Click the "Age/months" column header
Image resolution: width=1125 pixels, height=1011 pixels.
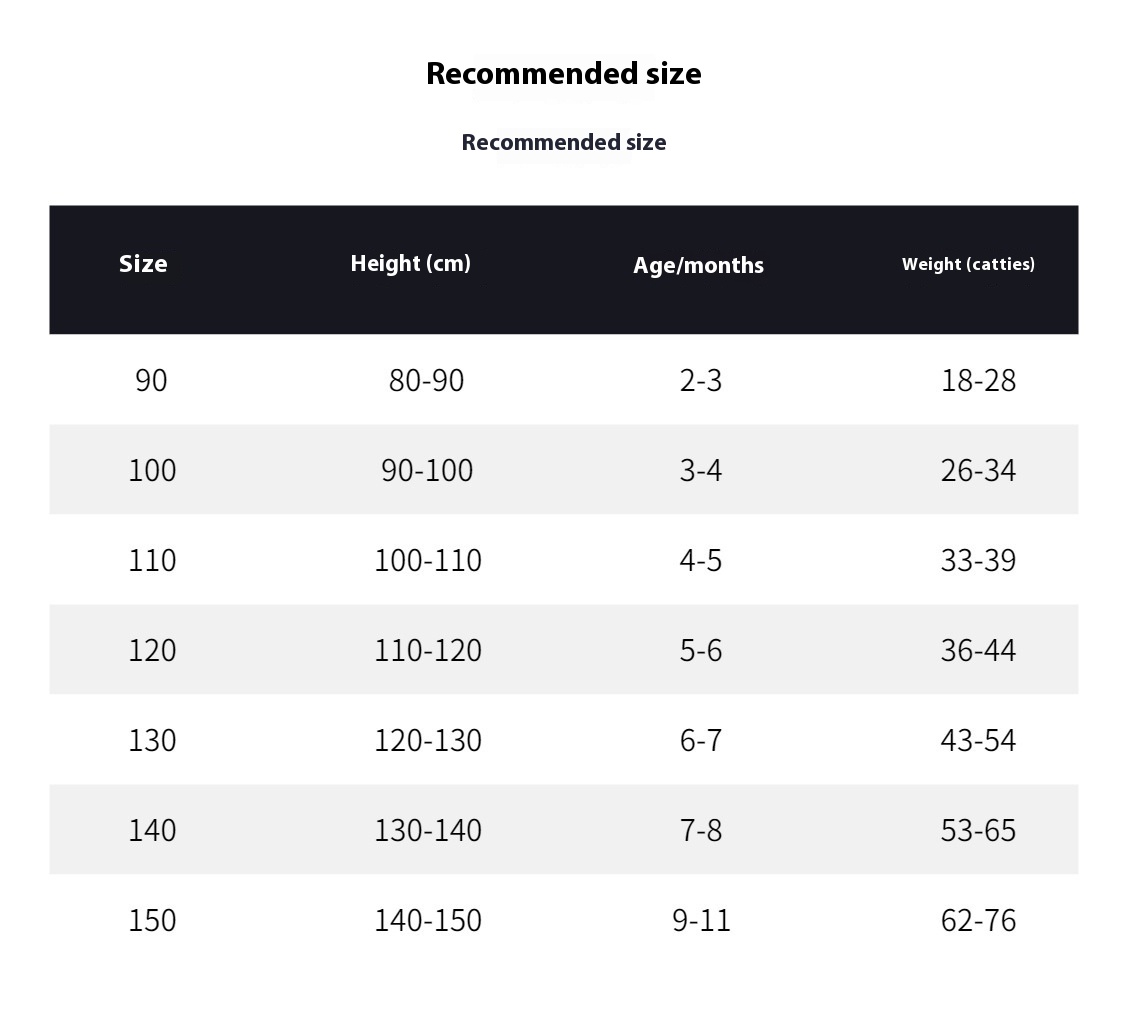click(x=698, y=265)
